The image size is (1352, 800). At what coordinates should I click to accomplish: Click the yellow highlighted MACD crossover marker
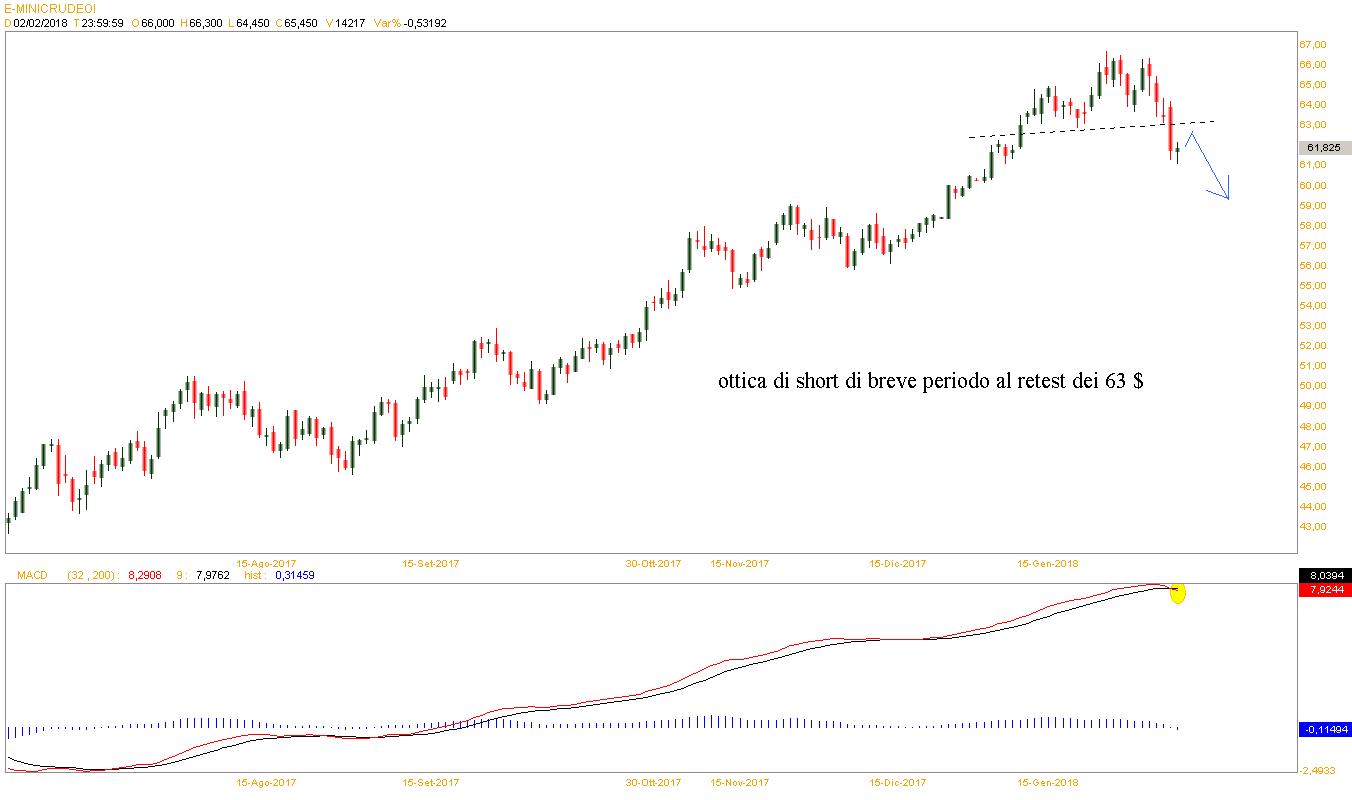1177,593
